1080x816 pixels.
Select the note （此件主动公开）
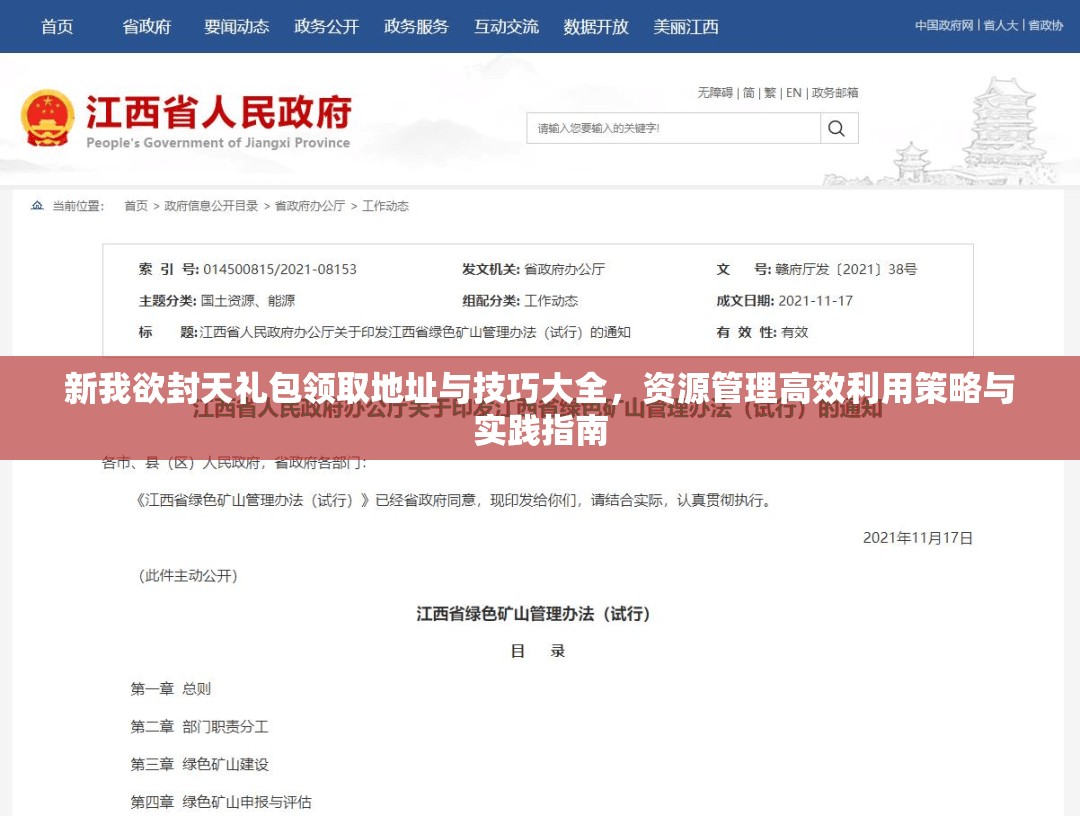coord(188,576)
